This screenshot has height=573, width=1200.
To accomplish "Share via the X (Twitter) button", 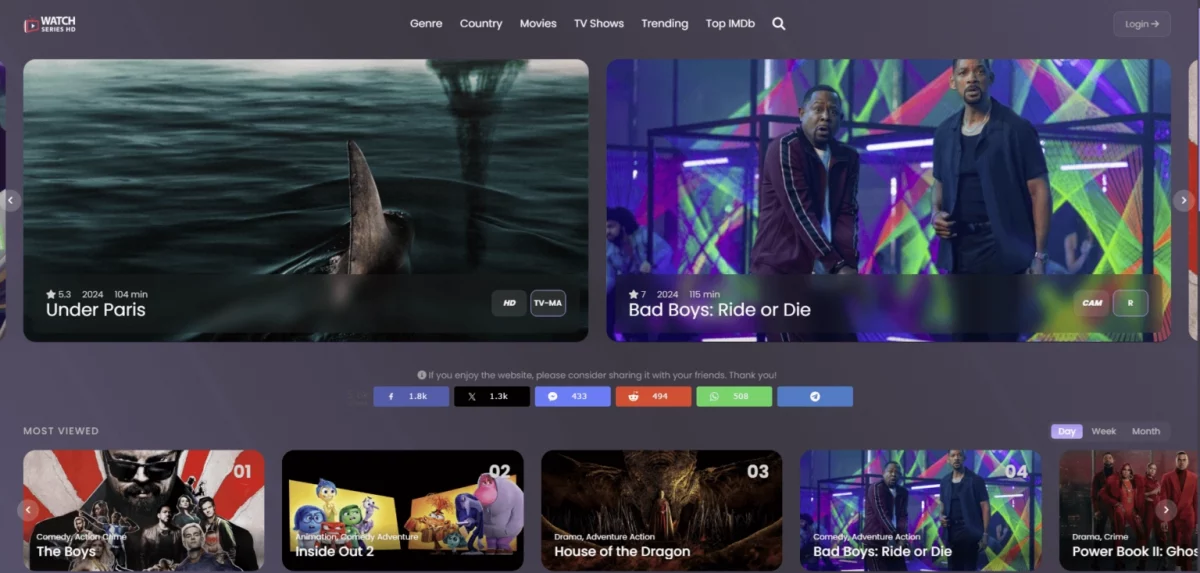I will click(491, 397).
